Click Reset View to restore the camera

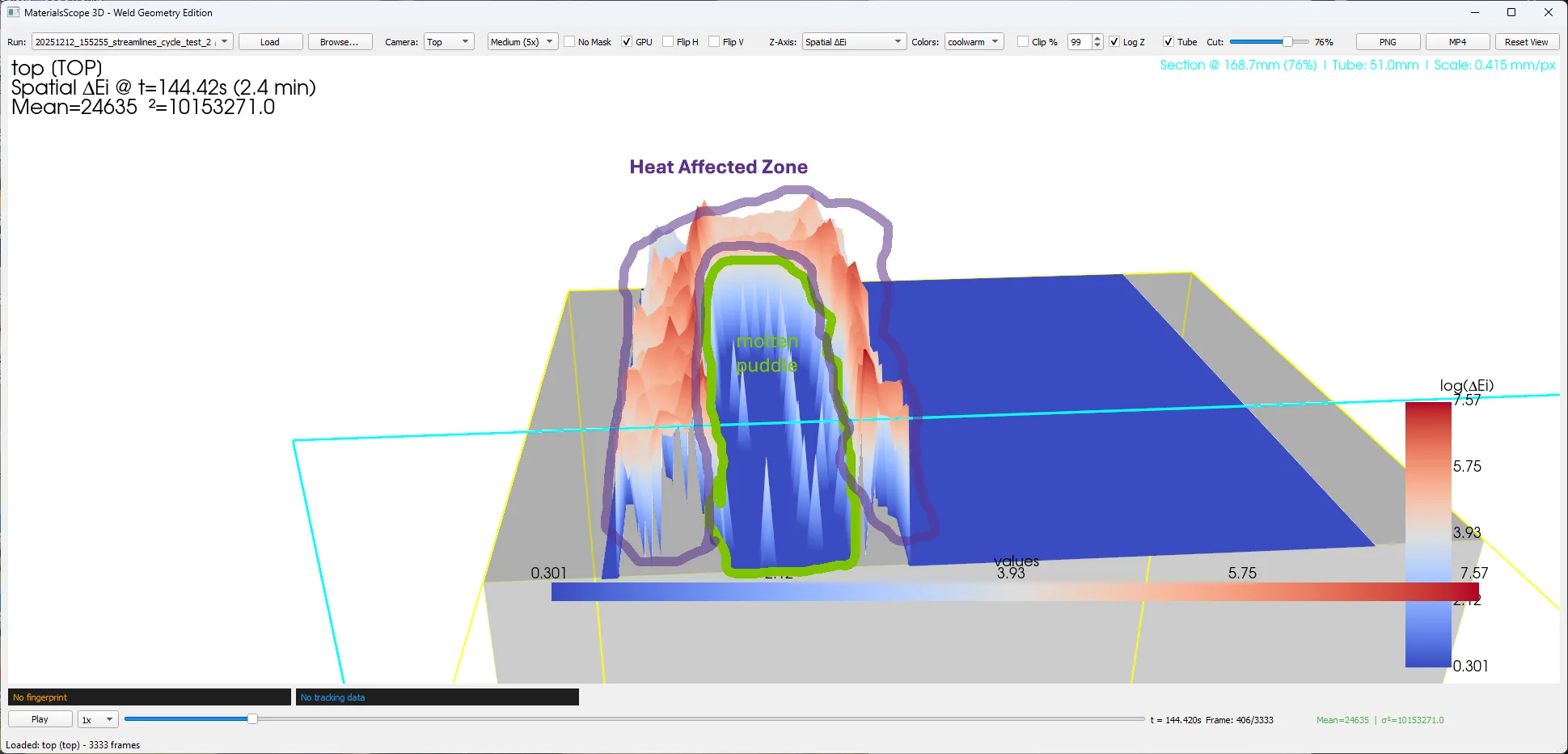click(1527, 41)
